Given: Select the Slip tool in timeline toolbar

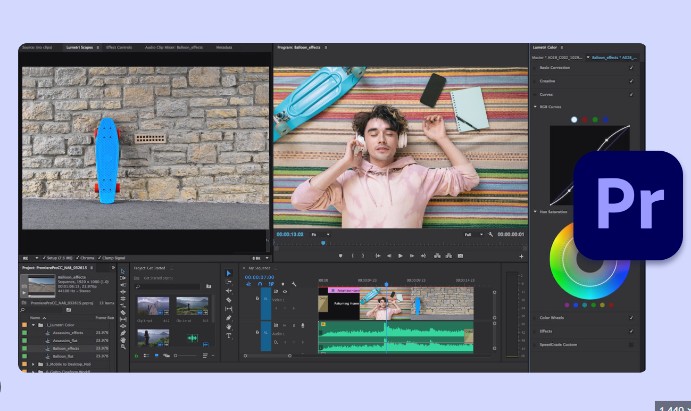Looking at the screenshot, I should pos(228,309).
